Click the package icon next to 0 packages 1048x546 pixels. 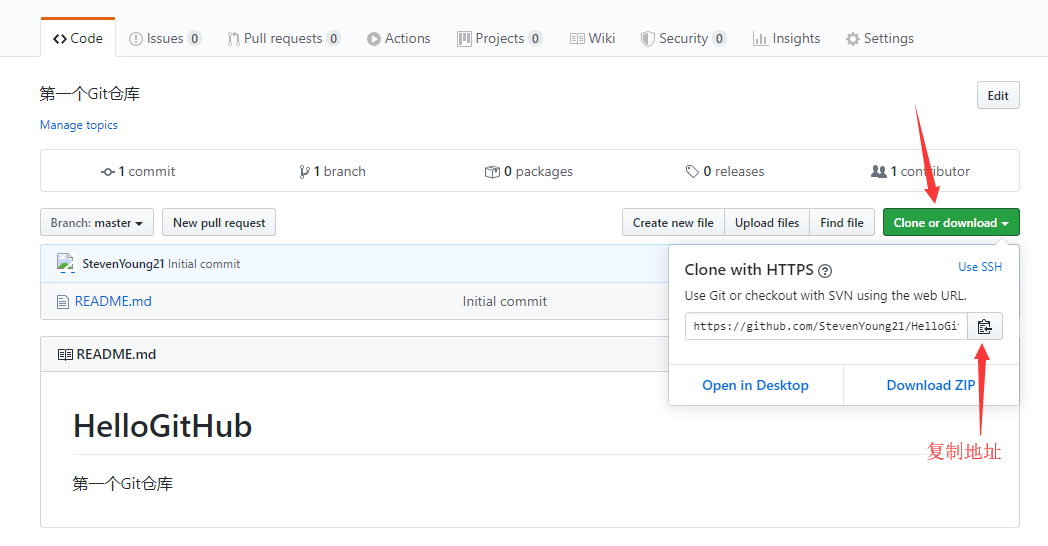coord(492,172)
